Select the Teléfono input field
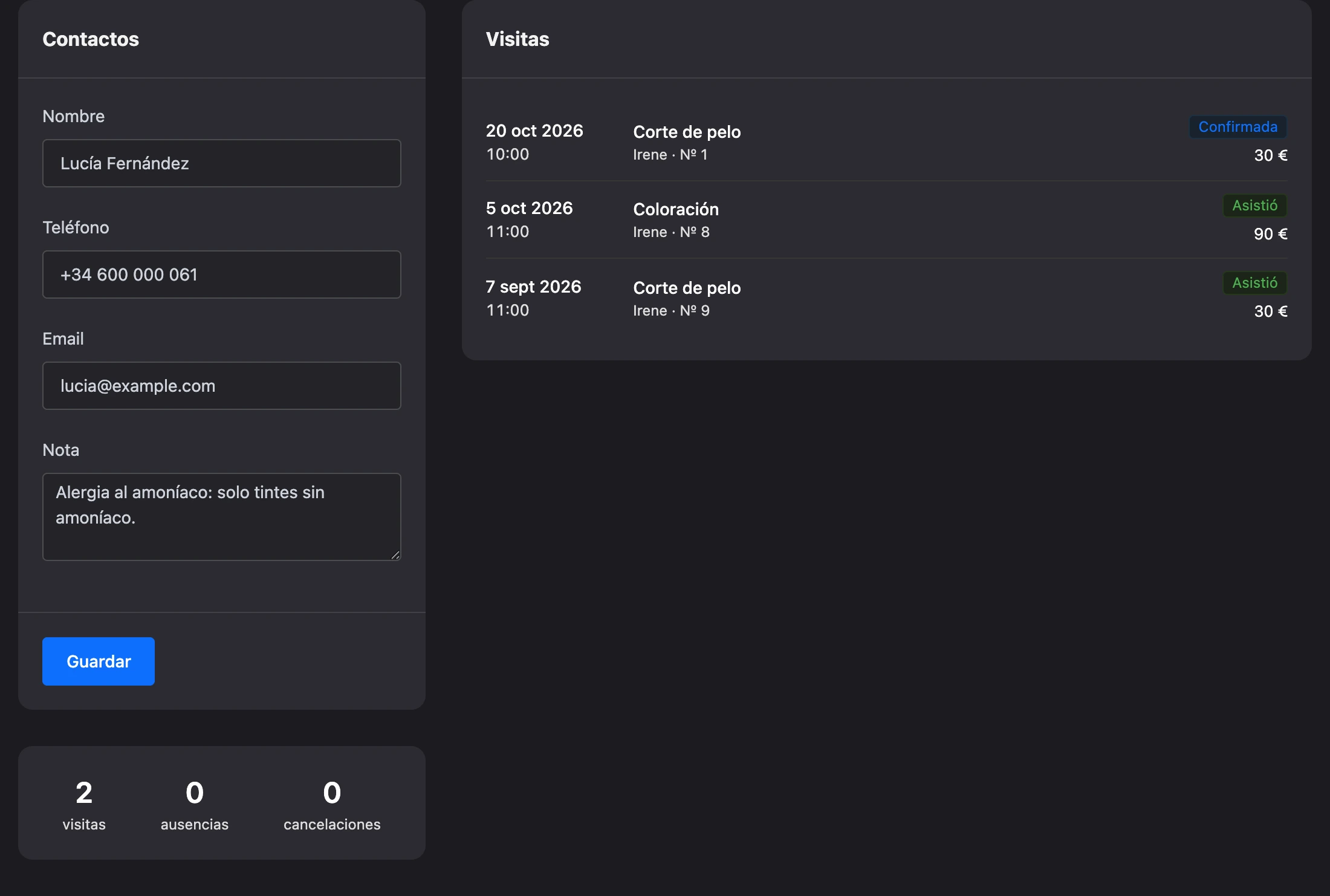This screenshot has width=1330, height=896. click(x=222, y=274)
